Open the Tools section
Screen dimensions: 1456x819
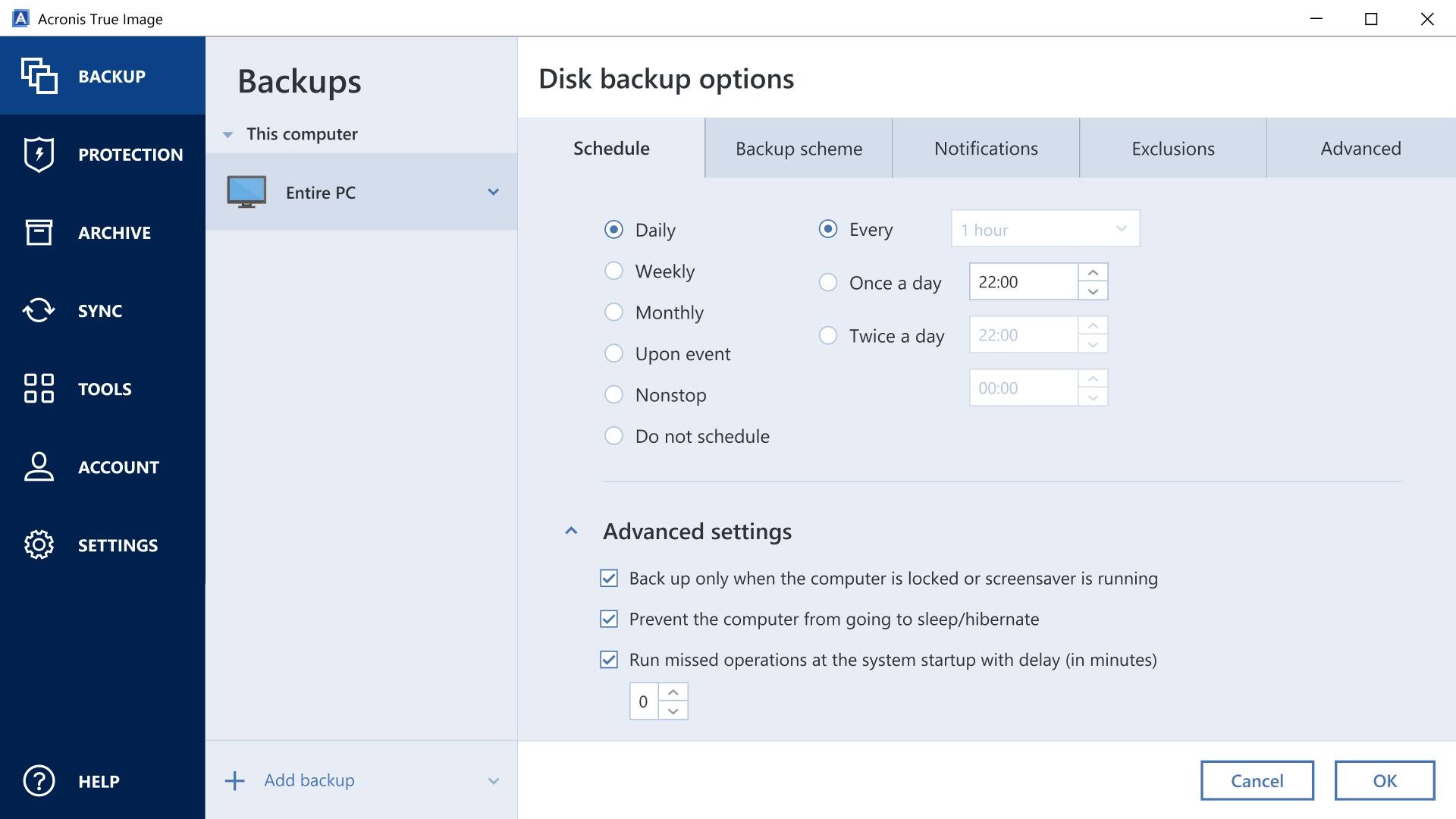[x=102, y=388]
